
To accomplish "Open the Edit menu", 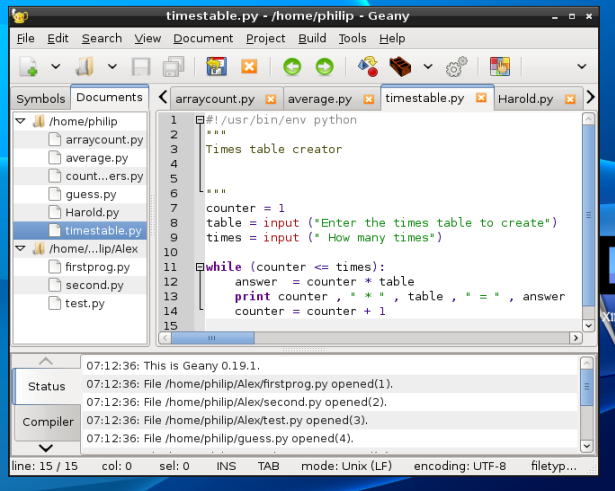I will [58, 38].
